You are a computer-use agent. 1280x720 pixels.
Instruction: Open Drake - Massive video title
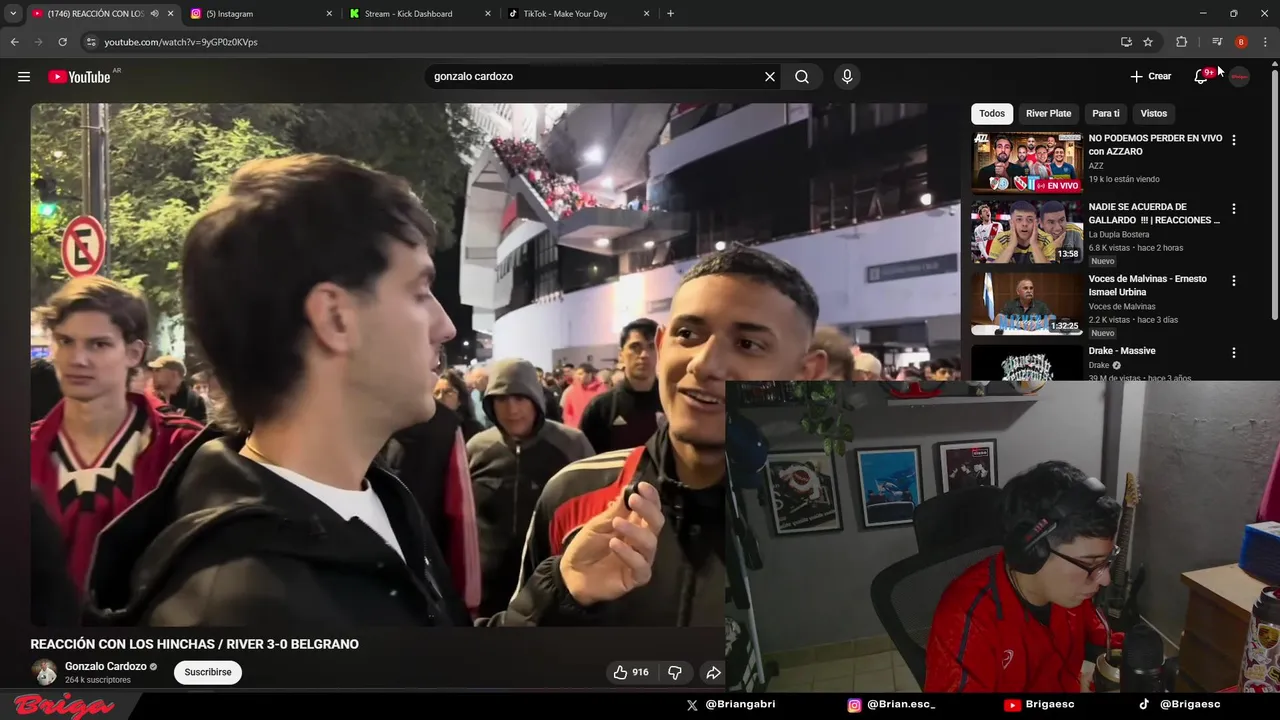click(x=1122, y=351)
